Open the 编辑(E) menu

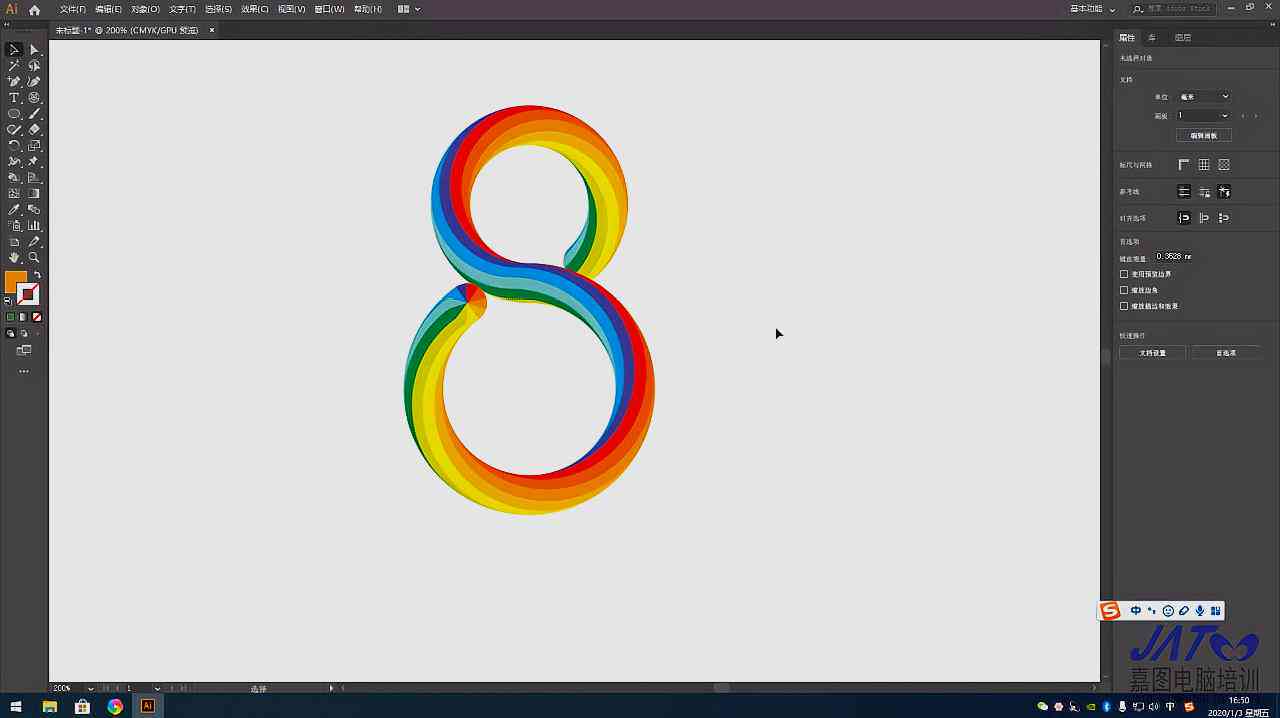pyautogui.click(x=109, y=9)
